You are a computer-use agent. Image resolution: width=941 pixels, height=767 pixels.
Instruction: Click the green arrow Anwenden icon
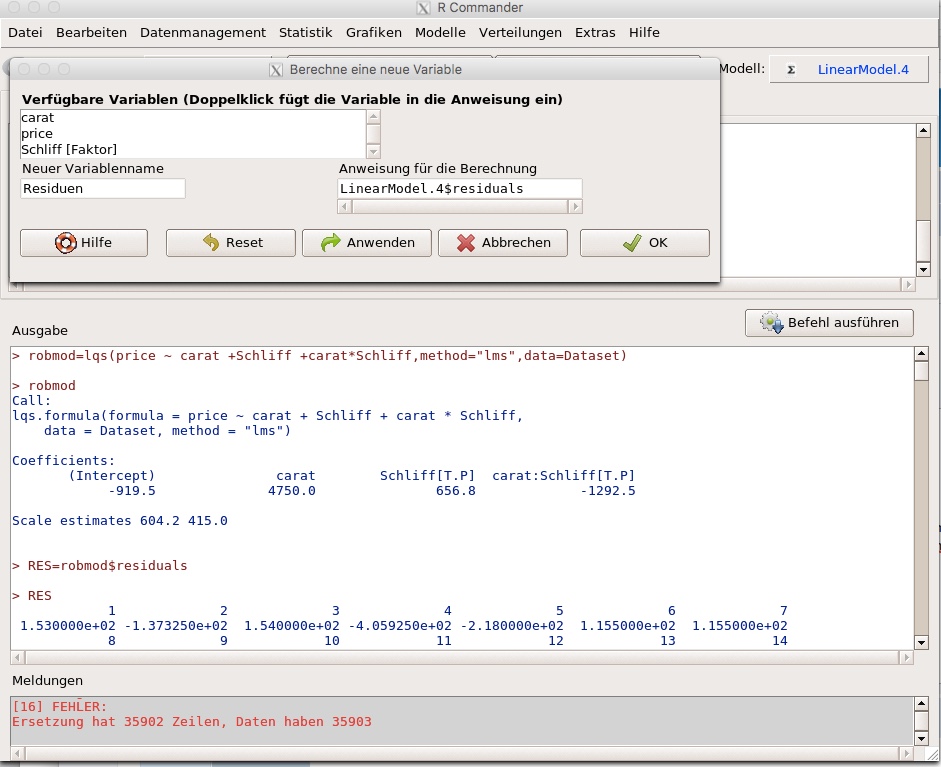pyautogui.click(x=330, y=243)
